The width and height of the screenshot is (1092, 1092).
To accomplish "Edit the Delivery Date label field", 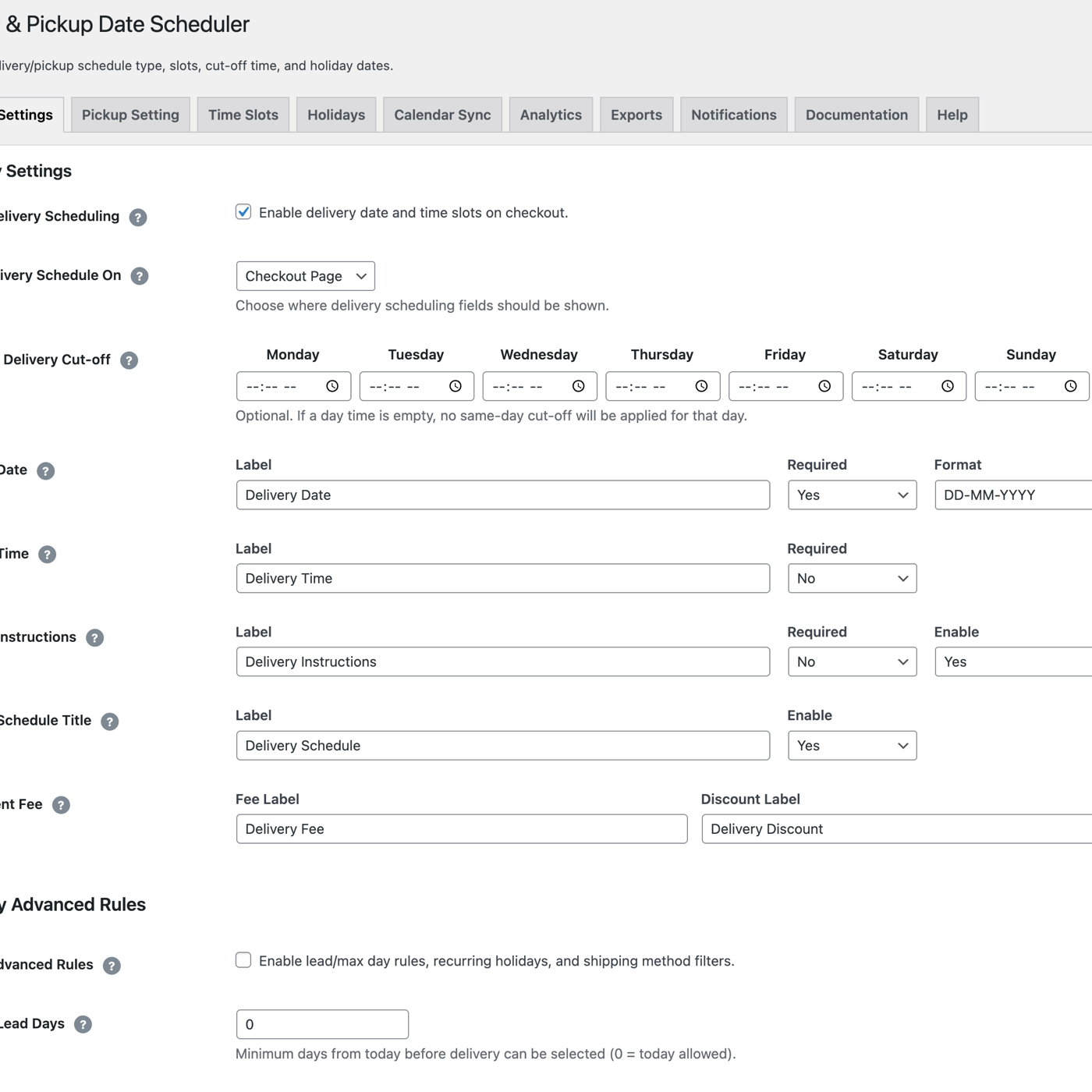I will coord(503,495).
